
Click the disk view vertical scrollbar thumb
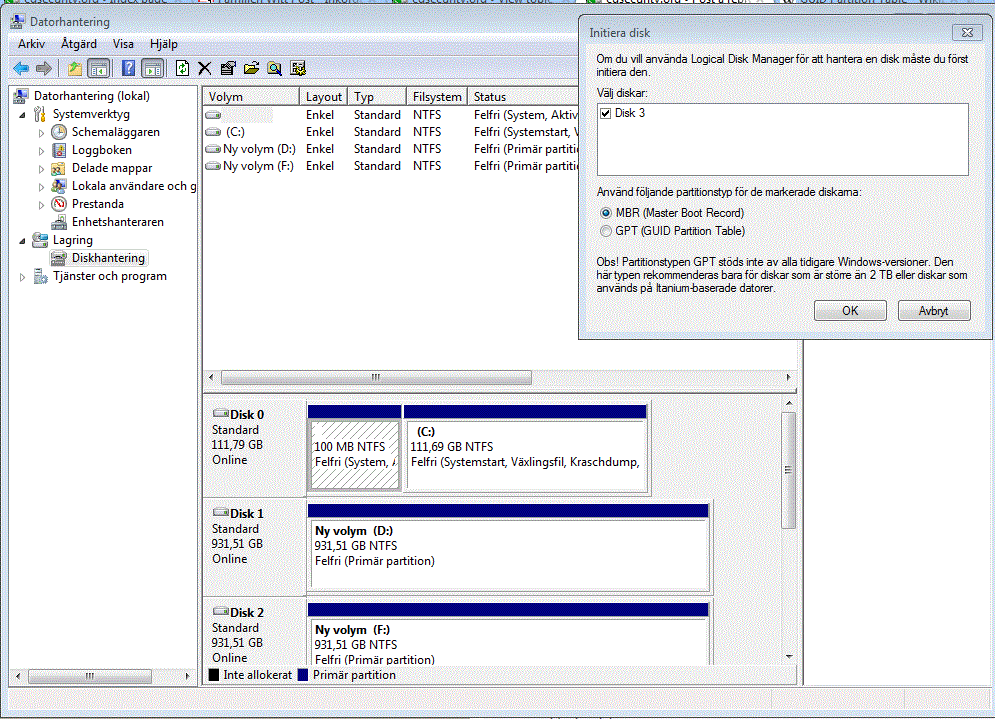788,470
